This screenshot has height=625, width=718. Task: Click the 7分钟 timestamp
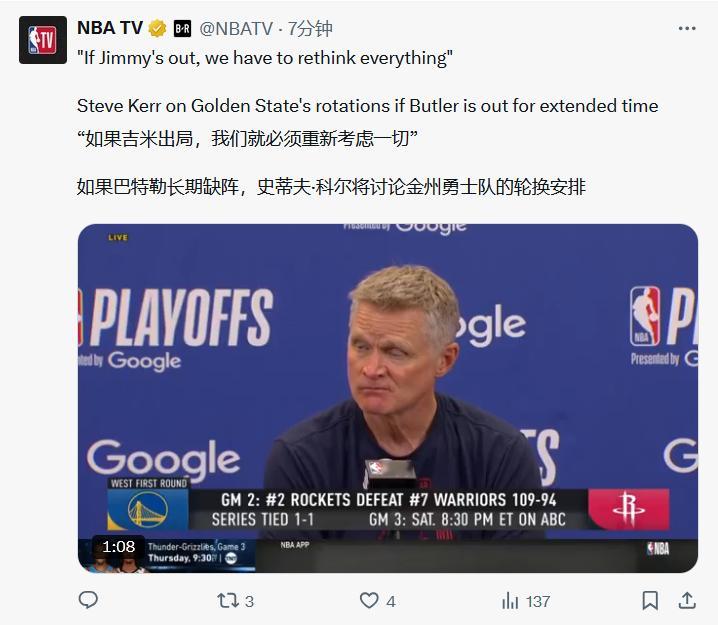pyautogui.click(x=310, y=28)
